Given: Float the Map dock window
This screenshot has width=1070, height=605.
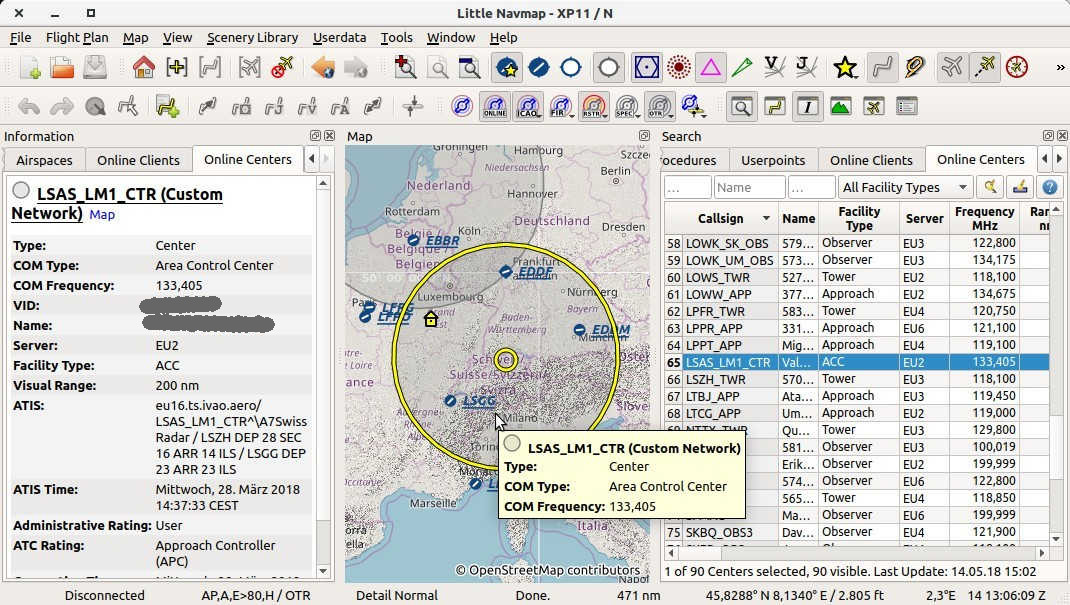Looking at the screenshot, I should point(644,136).
